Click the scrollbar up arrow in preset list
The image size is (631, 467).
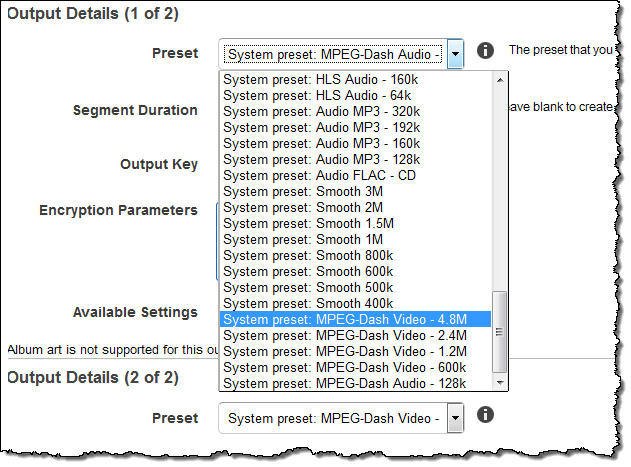(501, 78)
